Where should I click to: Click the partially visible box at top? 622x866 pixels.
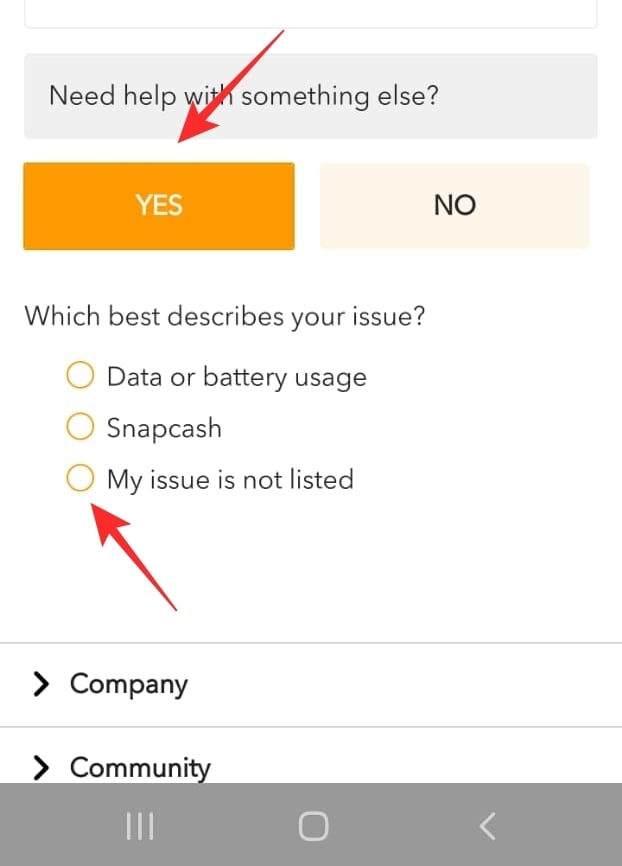(310, 13)
